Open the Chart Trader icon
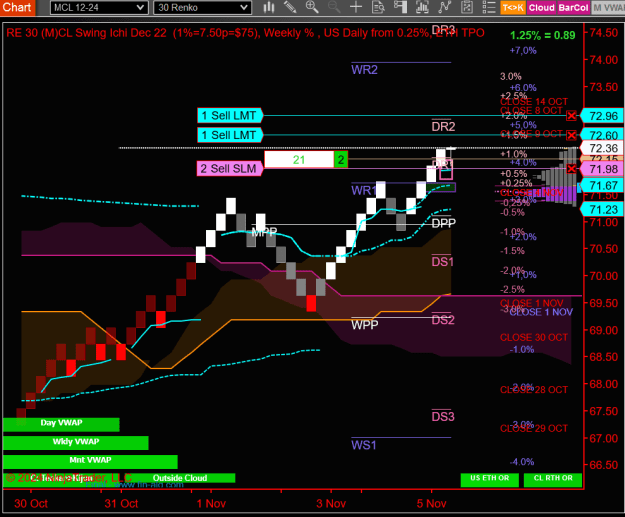This screenshot has height=517, width=625. click(400, 7)
